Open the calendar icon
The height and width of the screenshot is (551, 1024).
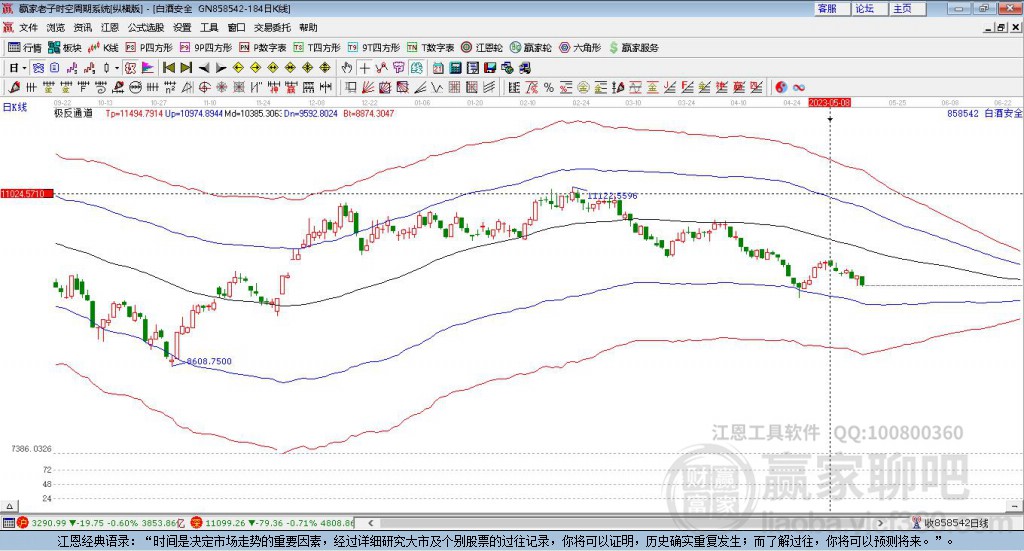(x=438, y=68)
